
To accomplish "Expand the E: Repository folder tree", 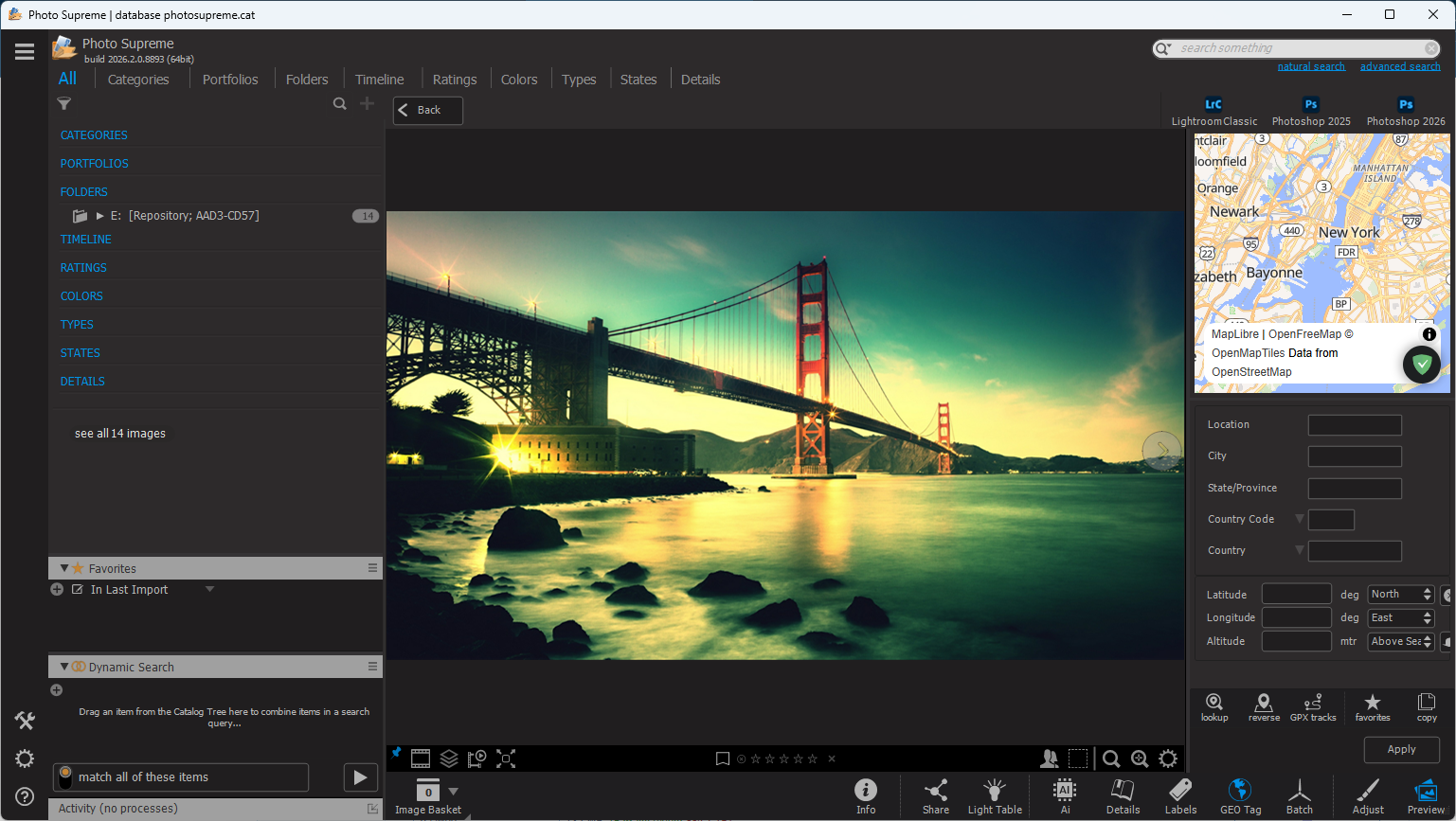I will [100, 216].
